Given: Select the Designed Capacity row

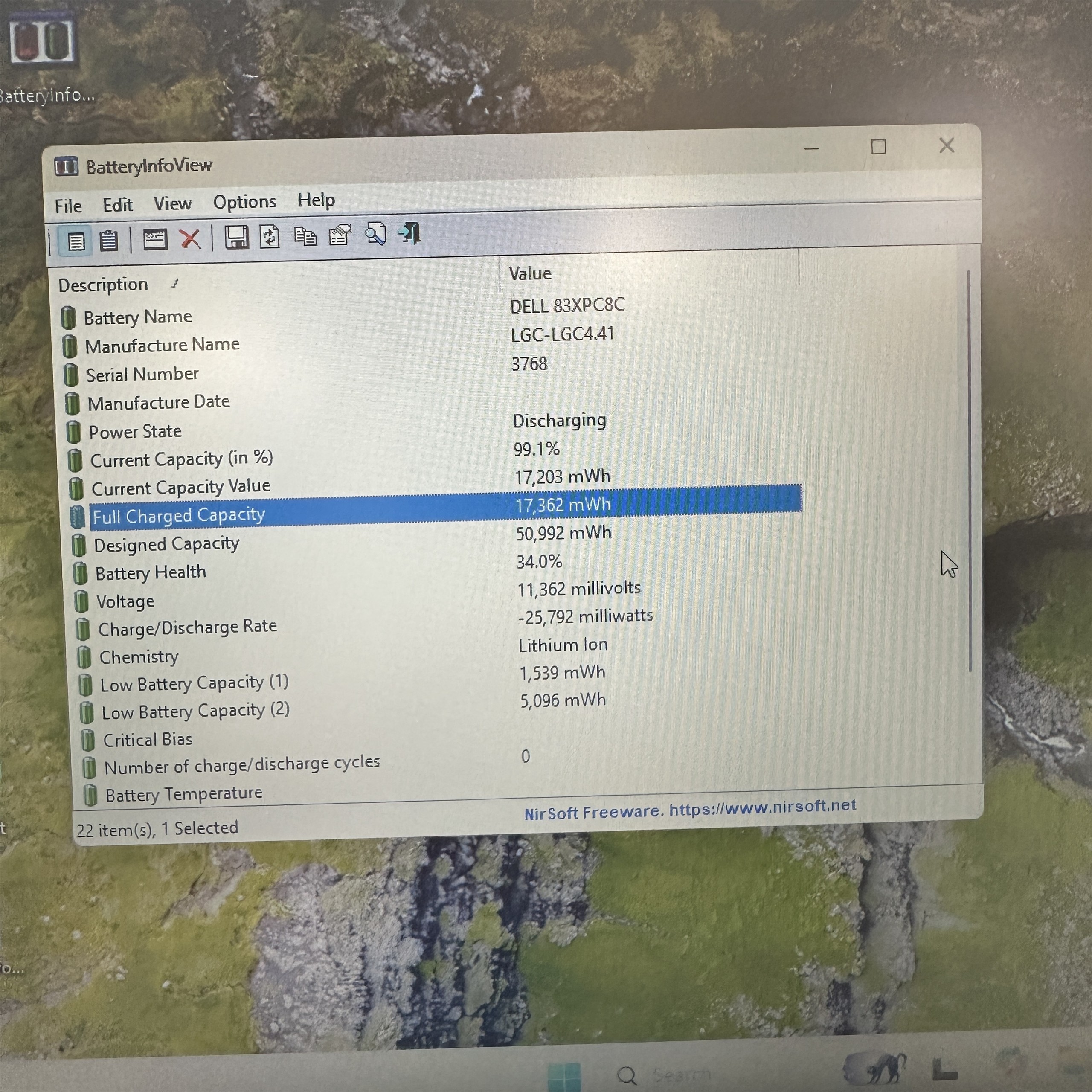Looking at the screenshot, I should click(166, 545).
